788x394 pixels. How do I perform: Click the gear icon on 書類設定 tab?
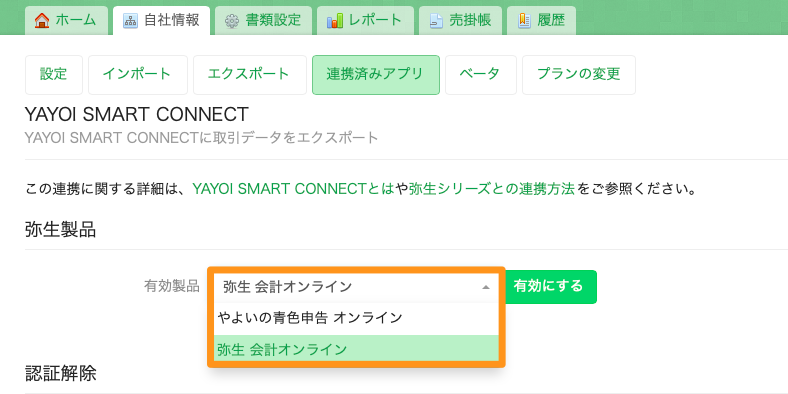(232, 21)
